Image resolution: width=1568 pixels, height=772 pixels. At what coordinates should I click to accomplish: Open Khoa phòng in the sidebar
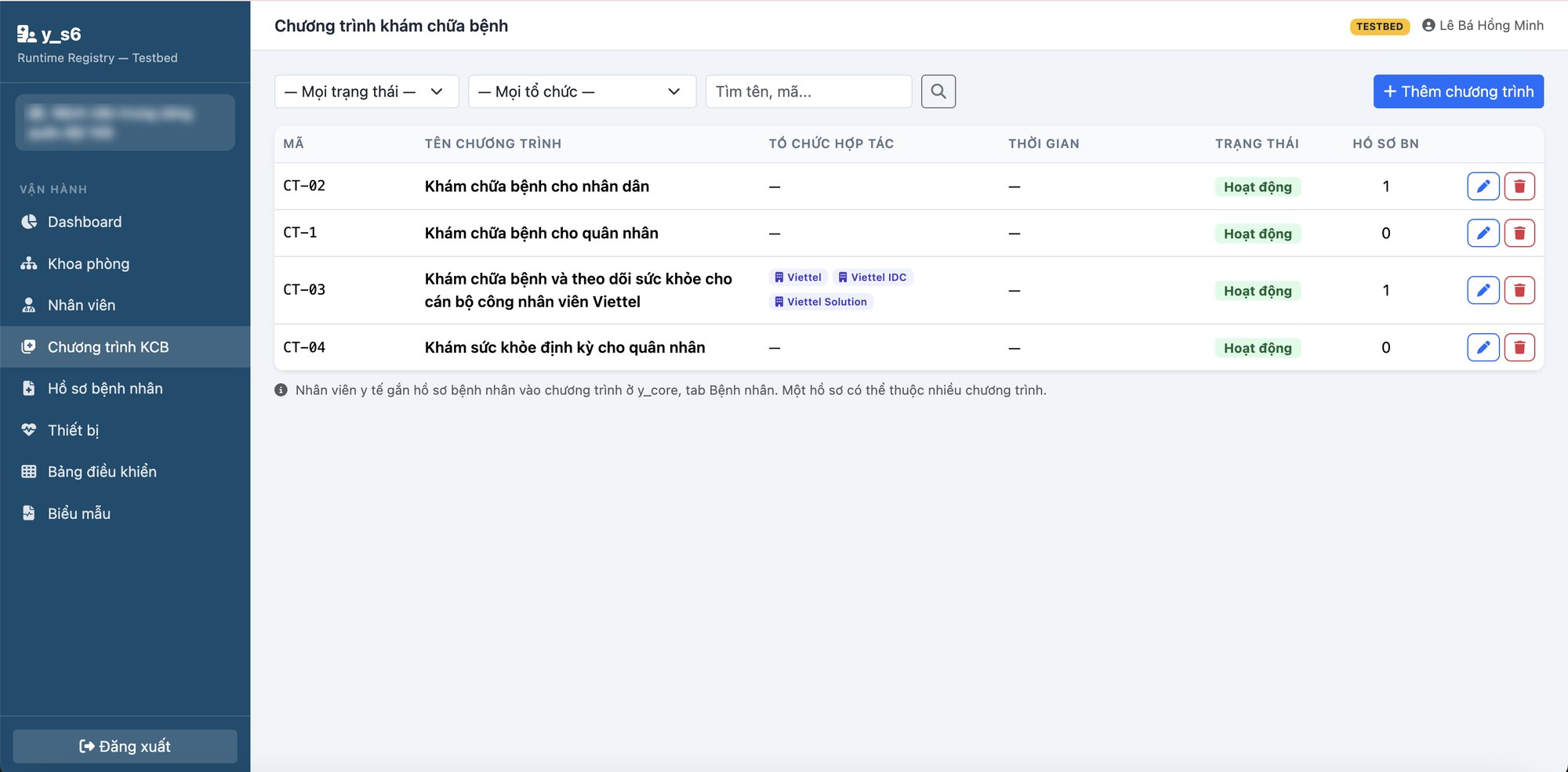click(x=125, y=263)
